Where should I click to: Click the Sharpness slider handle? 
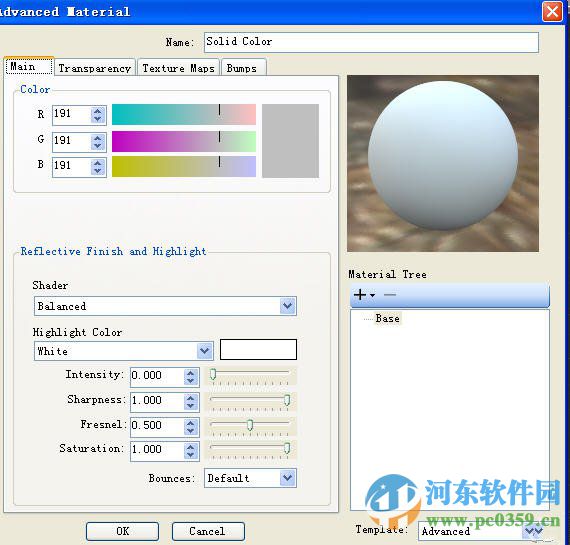287,400
